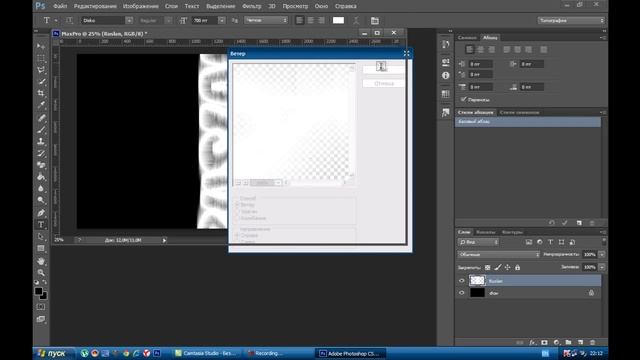The width and height of the screenshot is (640, 360).
Task: Expand the opacity slider dropdown
Action: [x=602, y=254]
